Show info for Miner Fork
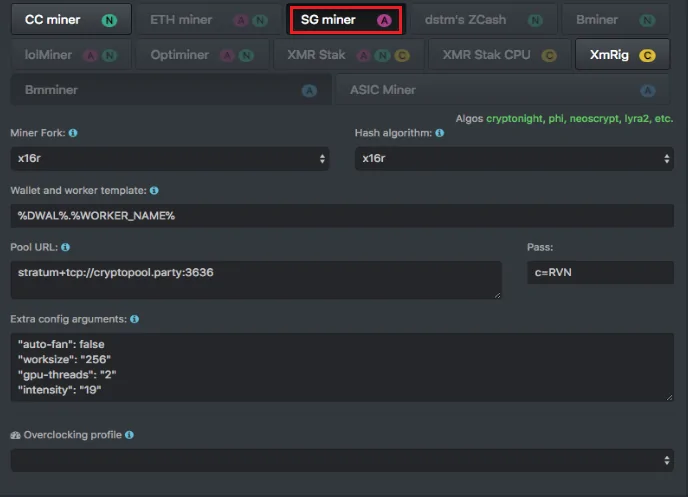Screen dimensions: 688x497 pyautogui.click(x=73, y=132)
